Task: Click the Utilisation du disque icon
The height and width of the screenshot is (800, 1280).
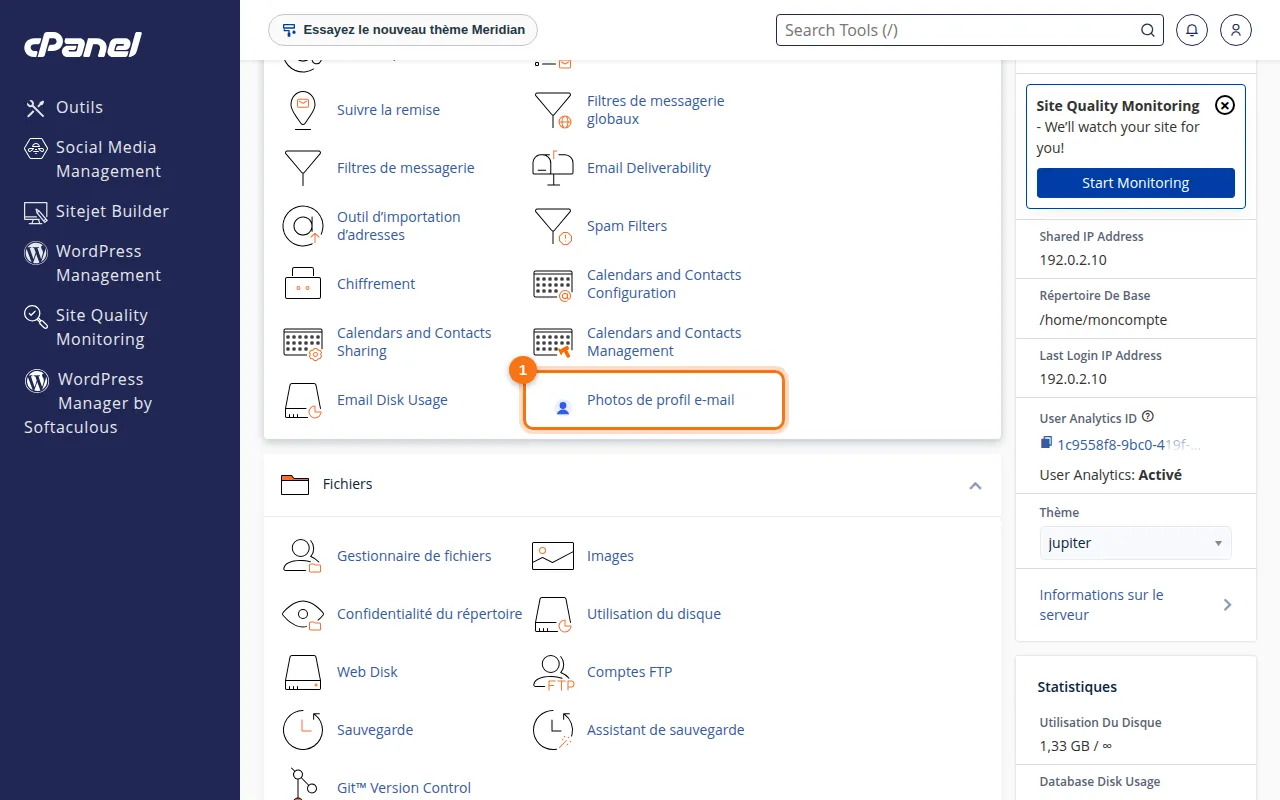Action: (x=553, y=614)
